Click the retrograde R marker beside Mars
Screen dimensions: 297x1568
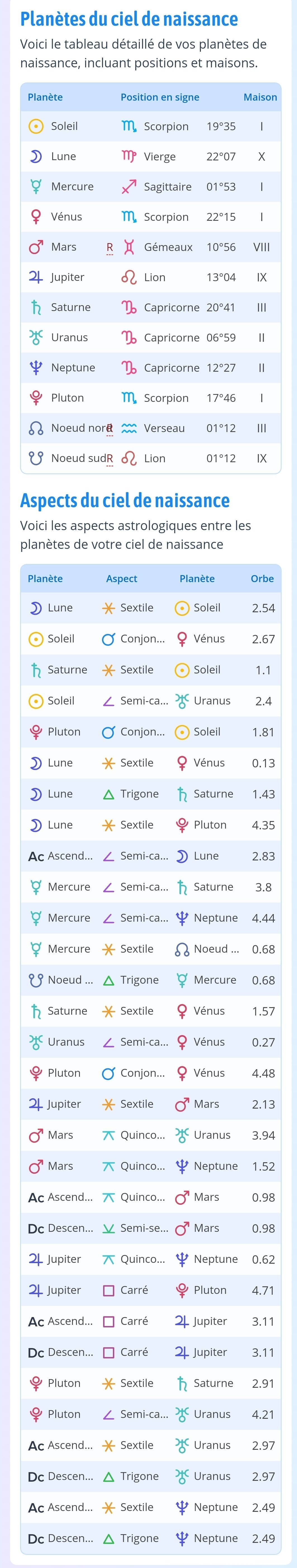[x=110, y=247]
